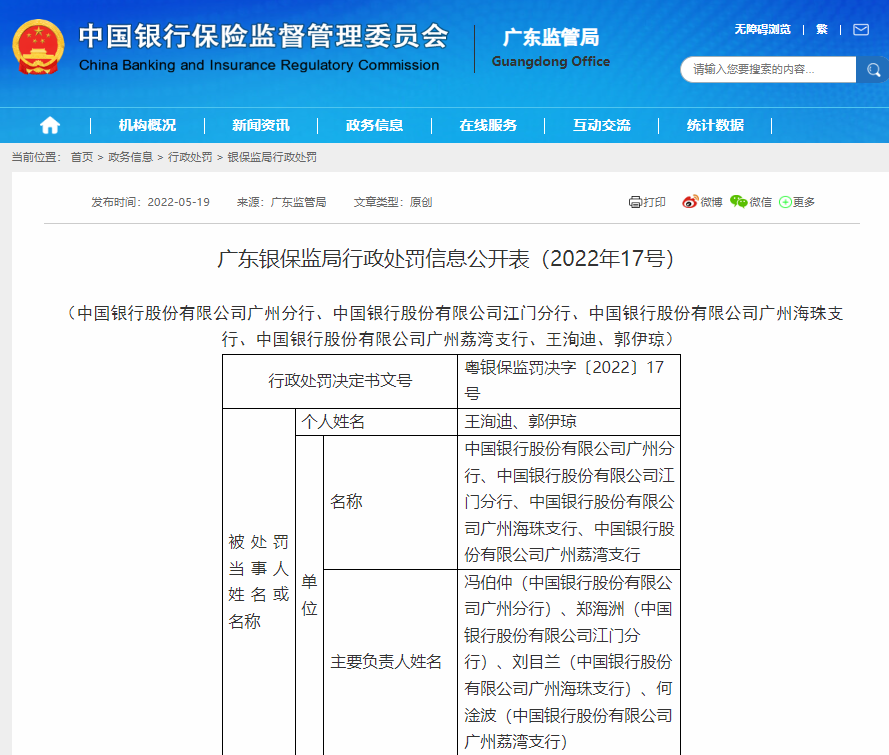Click the green plus 更多 icon
The image size is (889, 755).
(785, 202)
